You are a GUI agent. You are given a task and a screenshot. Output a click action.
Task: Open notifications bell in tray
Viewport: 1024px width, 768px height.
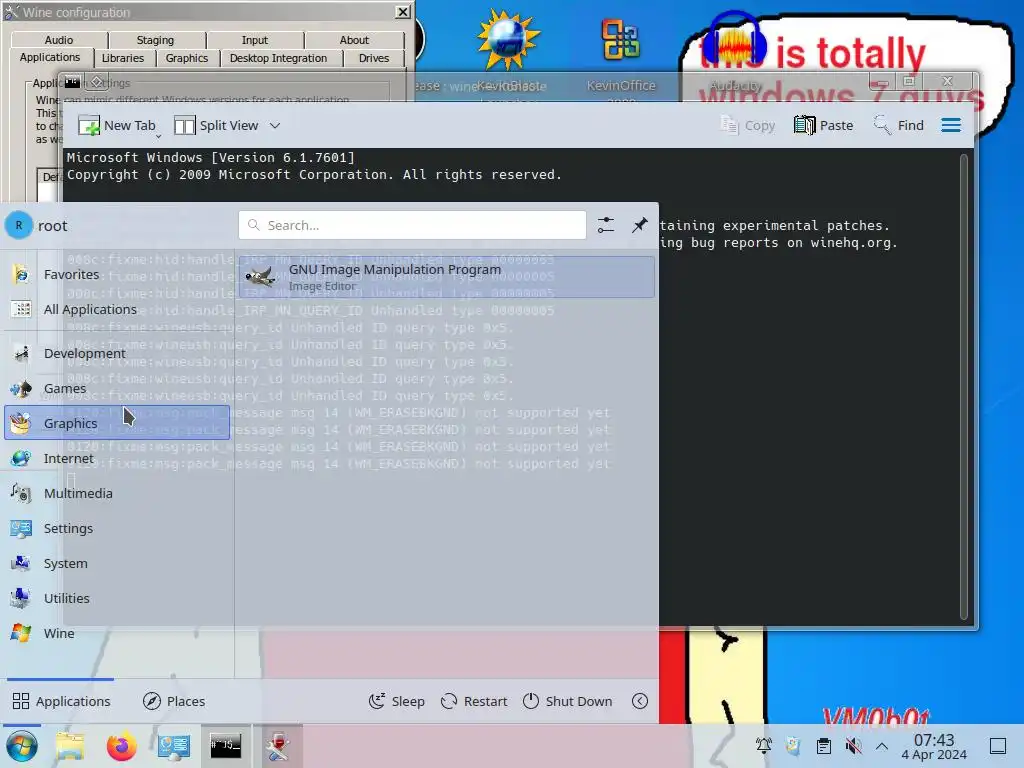pyautogui.click(x=763, y=745)
